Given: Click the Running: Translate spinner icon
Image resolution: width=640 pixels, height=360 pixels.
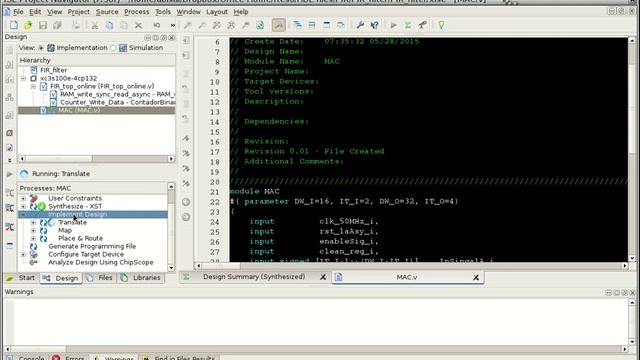Looking at the screenshot, I should click(24, 174).
